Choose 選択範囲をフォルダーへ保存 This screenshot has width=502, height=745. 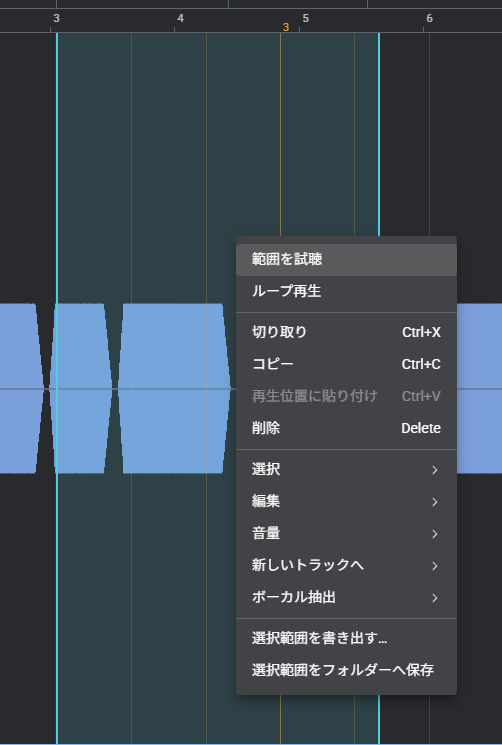pyautogui.click(x=346, y=670)
